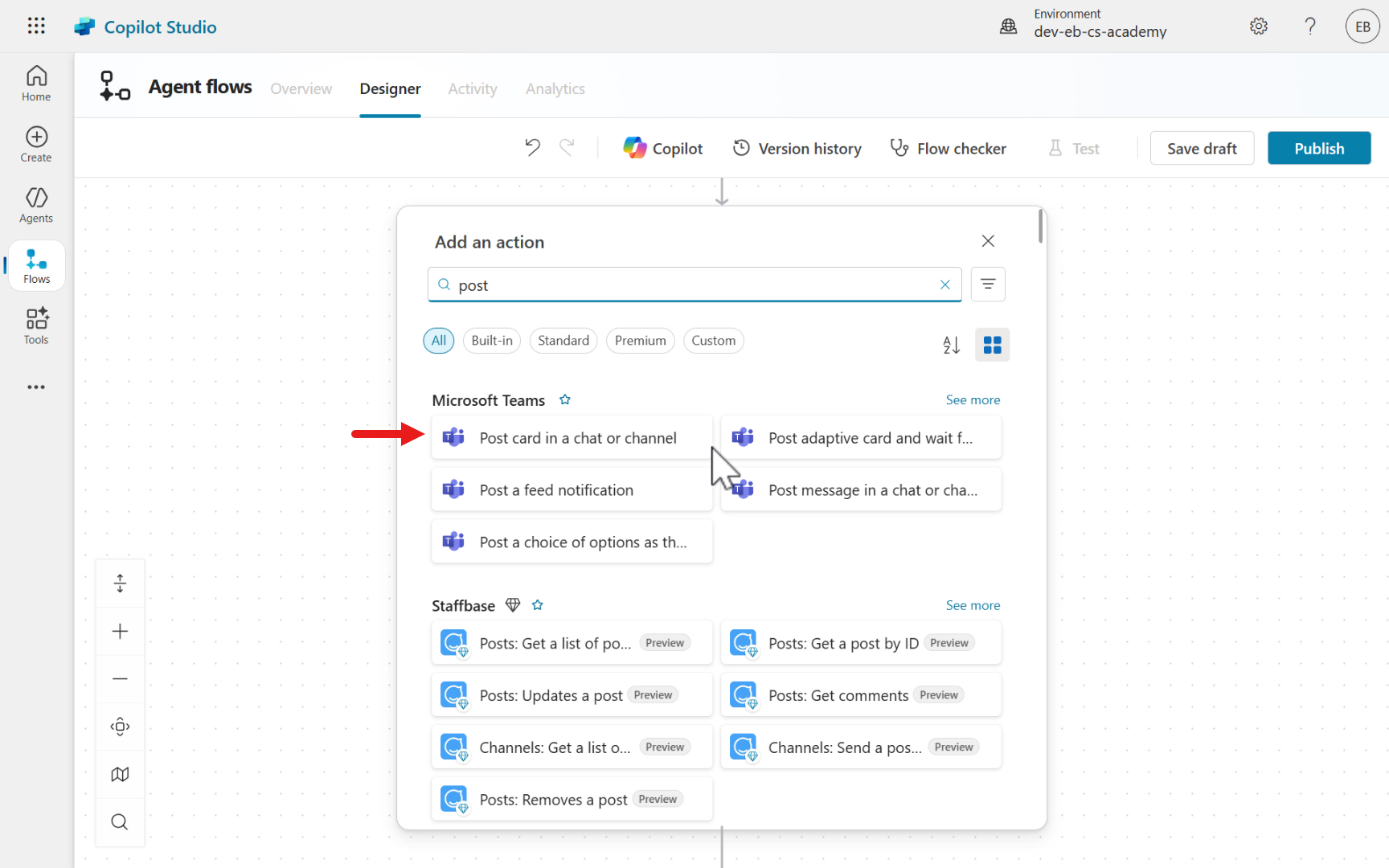Open the A-Z sort order menu
The height and width of the screenshot is (868, 1389).
point(951,345)
